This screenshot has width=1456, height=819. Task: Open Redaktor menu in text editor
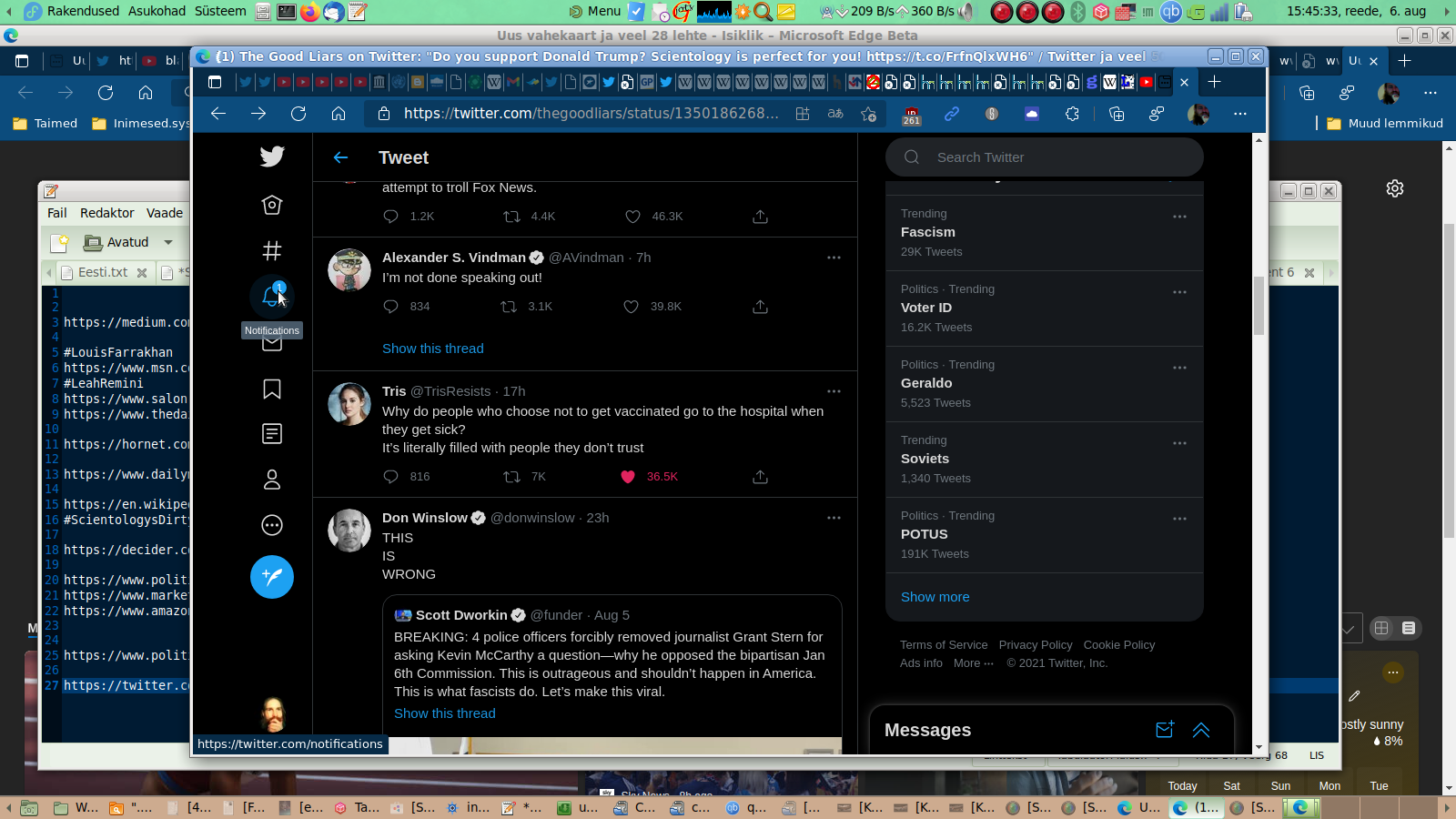(106, 213)
